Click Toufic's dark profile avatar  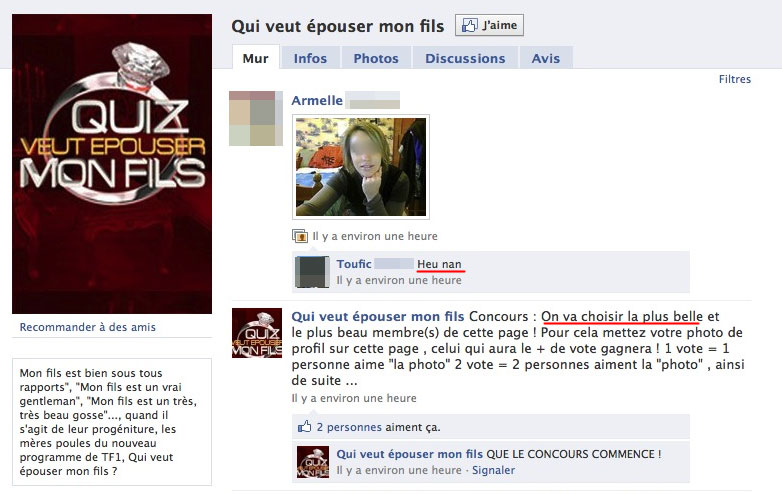[x=312, y=272]
